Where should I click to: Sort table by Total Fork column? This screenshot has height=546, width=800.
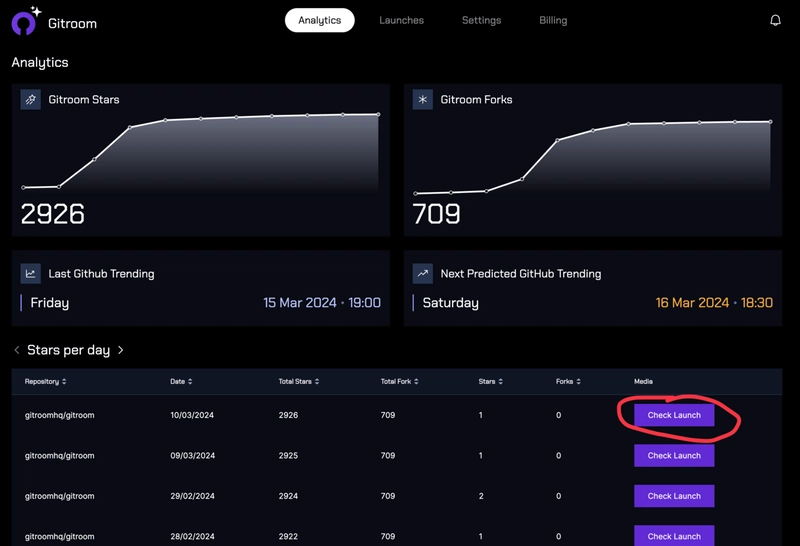pyautogui.click(x=399, y=381)
